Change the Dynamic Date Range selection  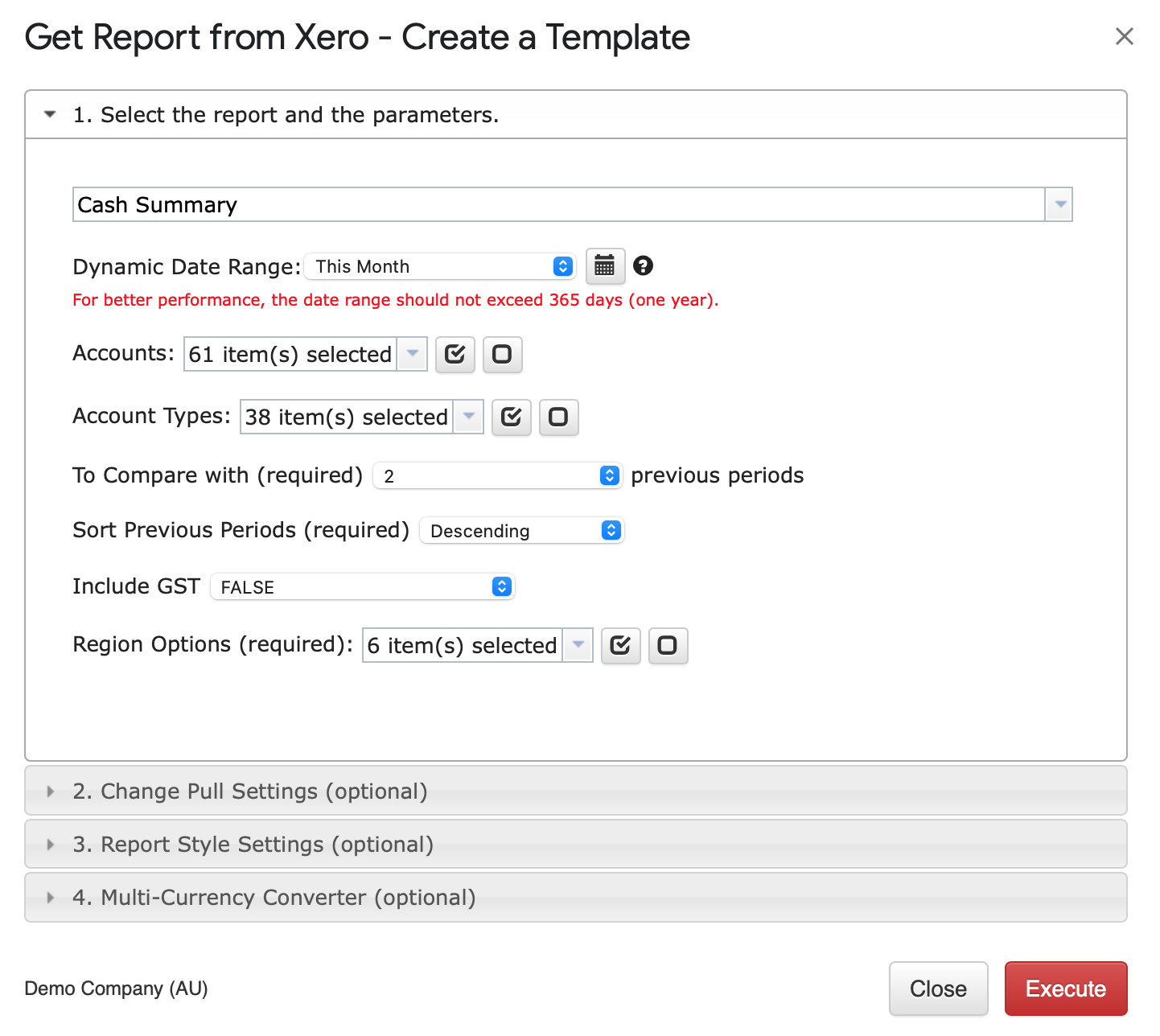coord(441,266)
